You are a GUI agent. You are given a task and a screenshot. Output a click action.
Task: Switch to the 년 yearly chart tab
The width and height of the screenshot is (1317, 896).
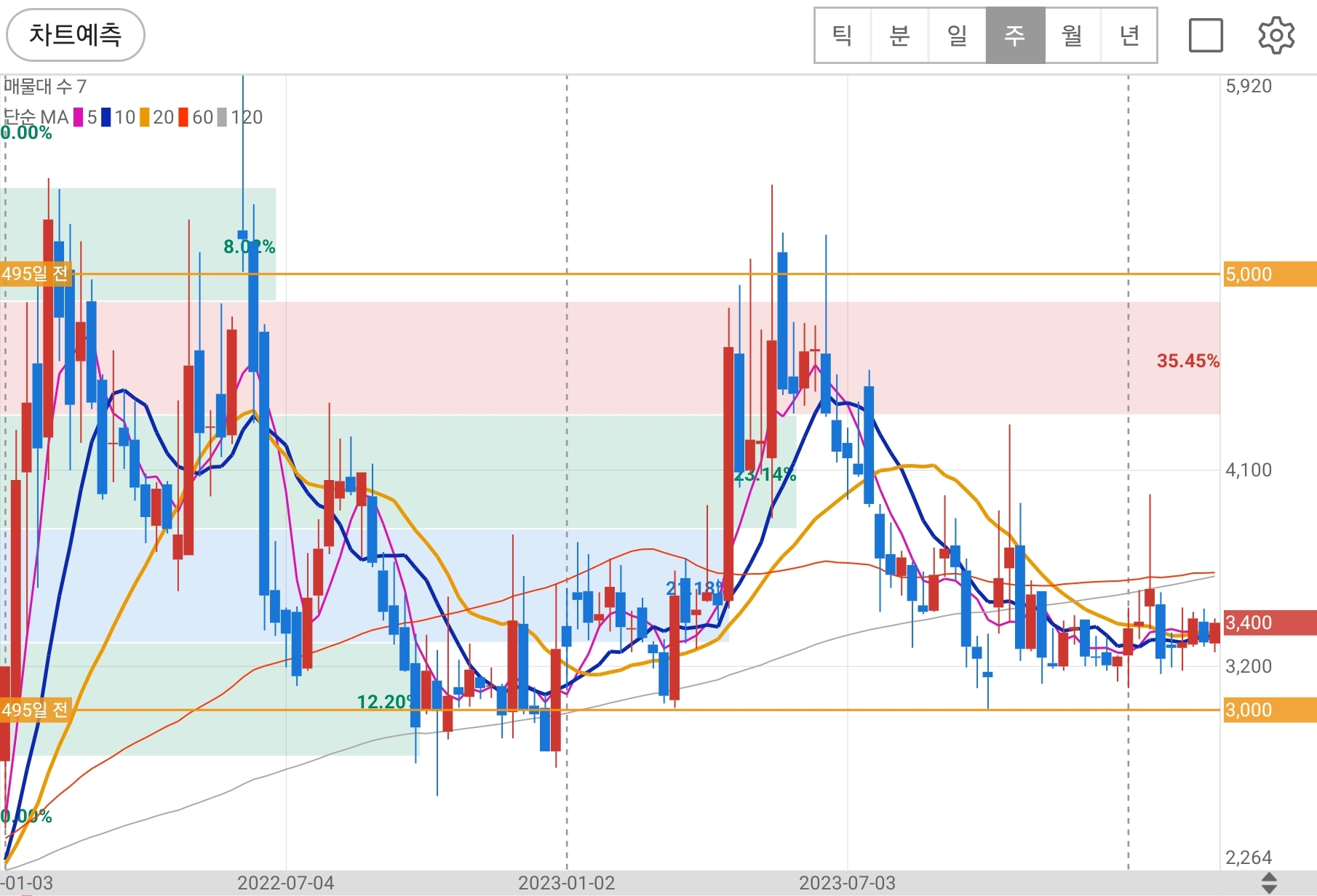1129,36
